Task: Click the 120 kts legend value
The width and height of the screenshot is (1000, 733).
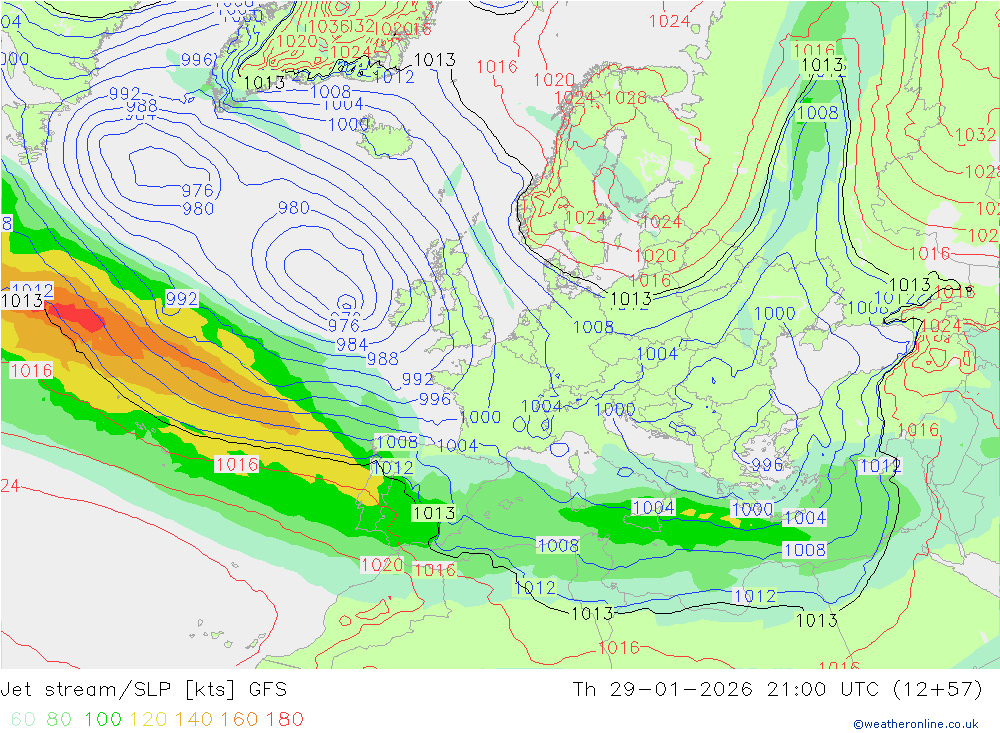Action: [x=148, y=719]
